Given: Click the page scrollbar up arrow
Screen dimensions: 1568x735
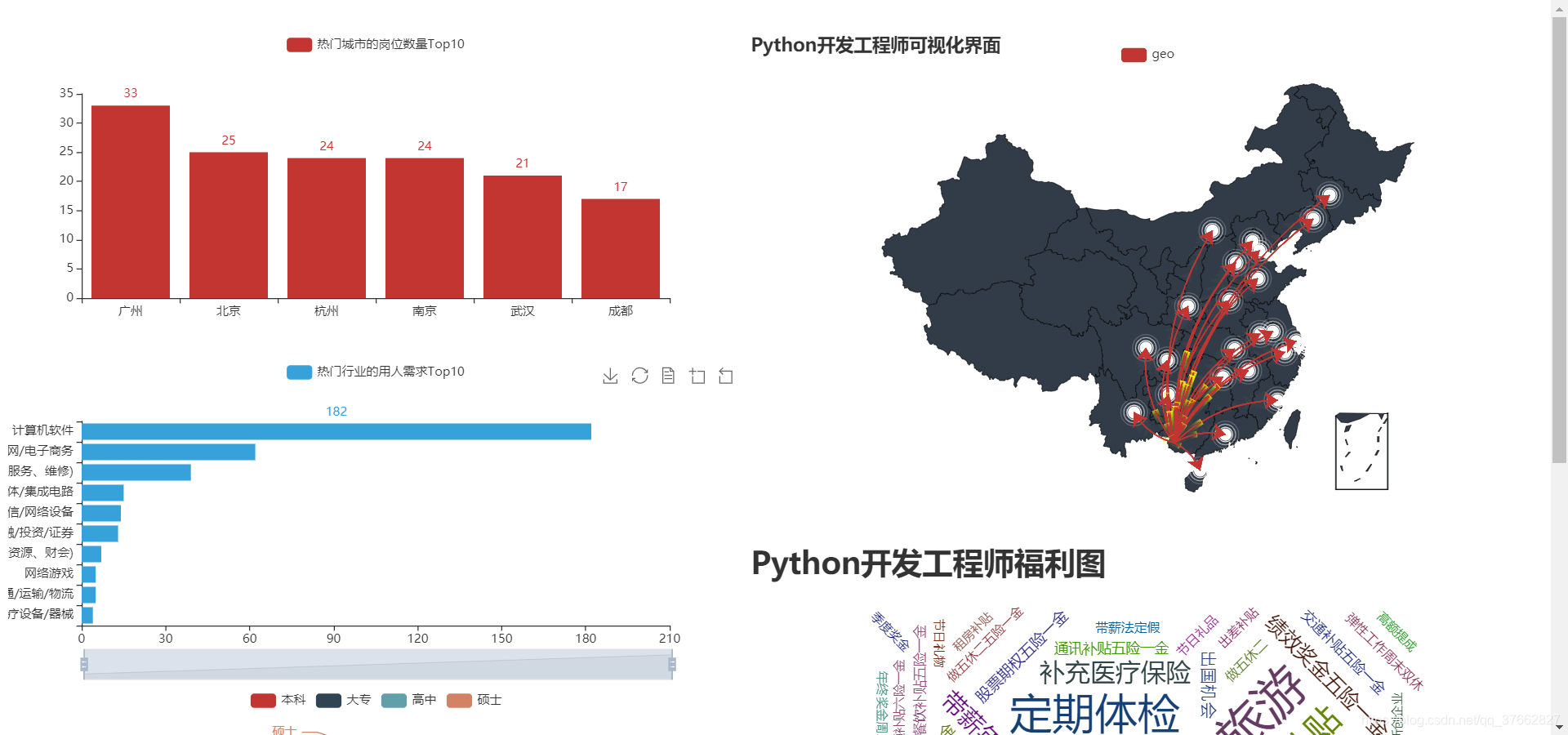Looking at the screenshot, I should tap(1559, 7).
